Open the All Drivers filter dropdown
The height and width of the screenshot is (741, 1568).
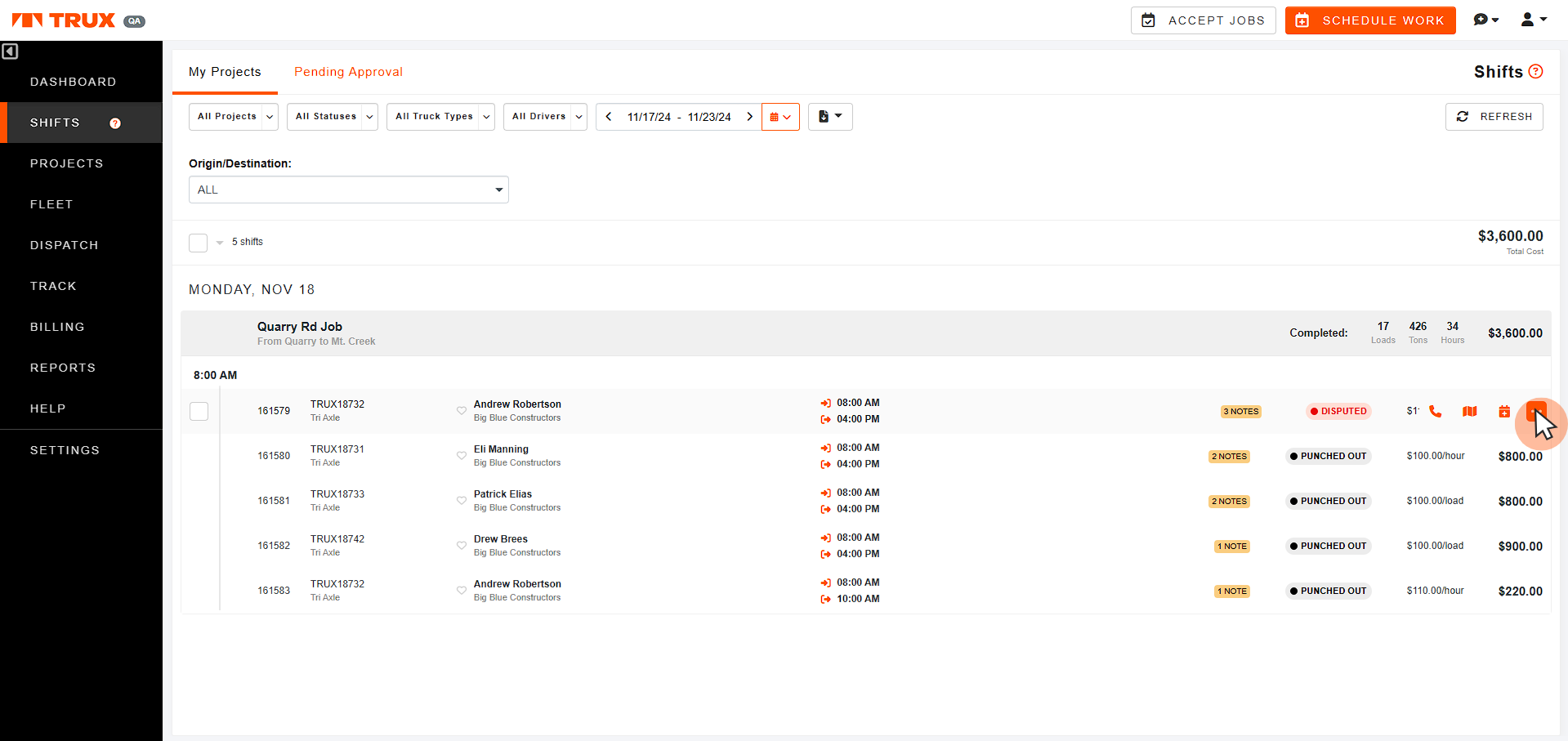coord(545,117)
